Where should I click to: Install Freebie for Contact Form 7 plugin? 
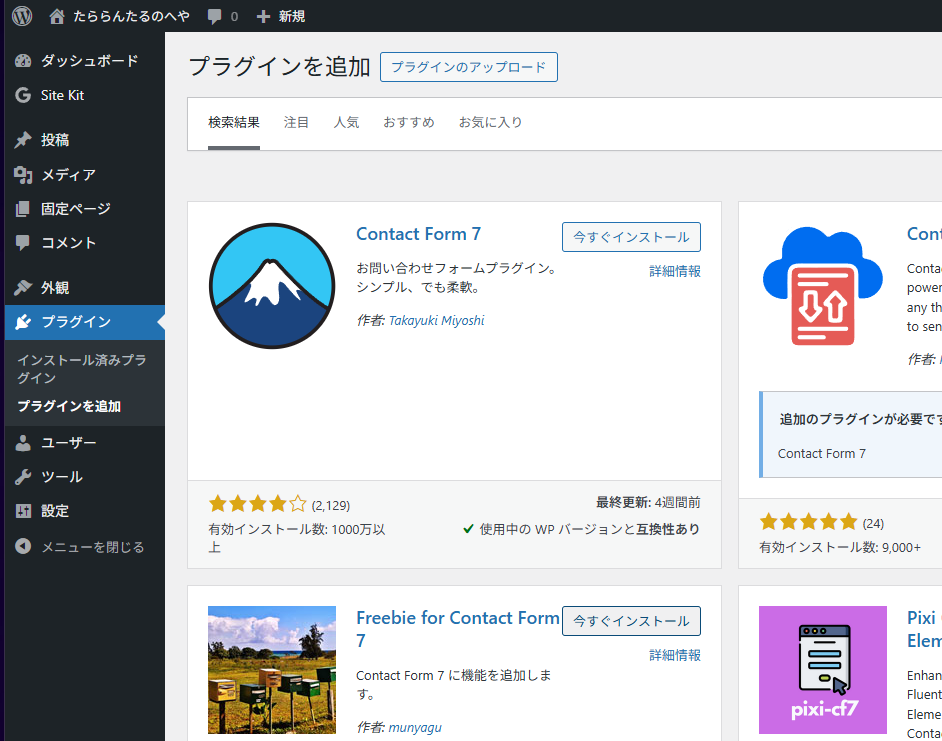[631, 621]
